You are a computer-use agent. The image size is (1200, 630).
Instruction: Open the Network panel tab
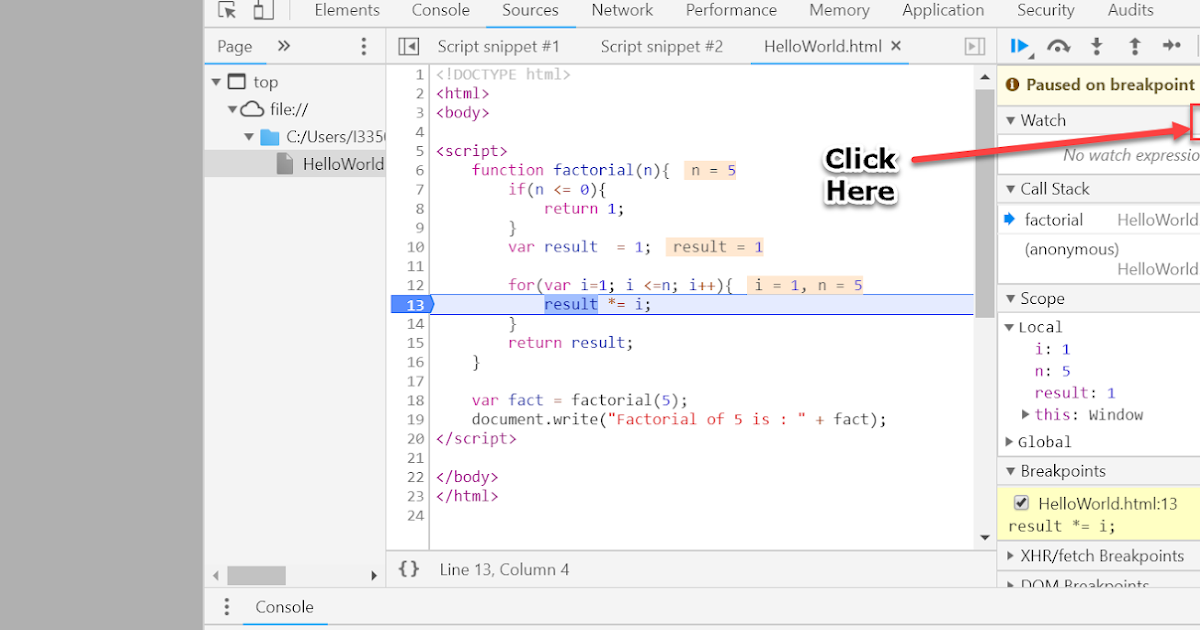pos(622,10)
